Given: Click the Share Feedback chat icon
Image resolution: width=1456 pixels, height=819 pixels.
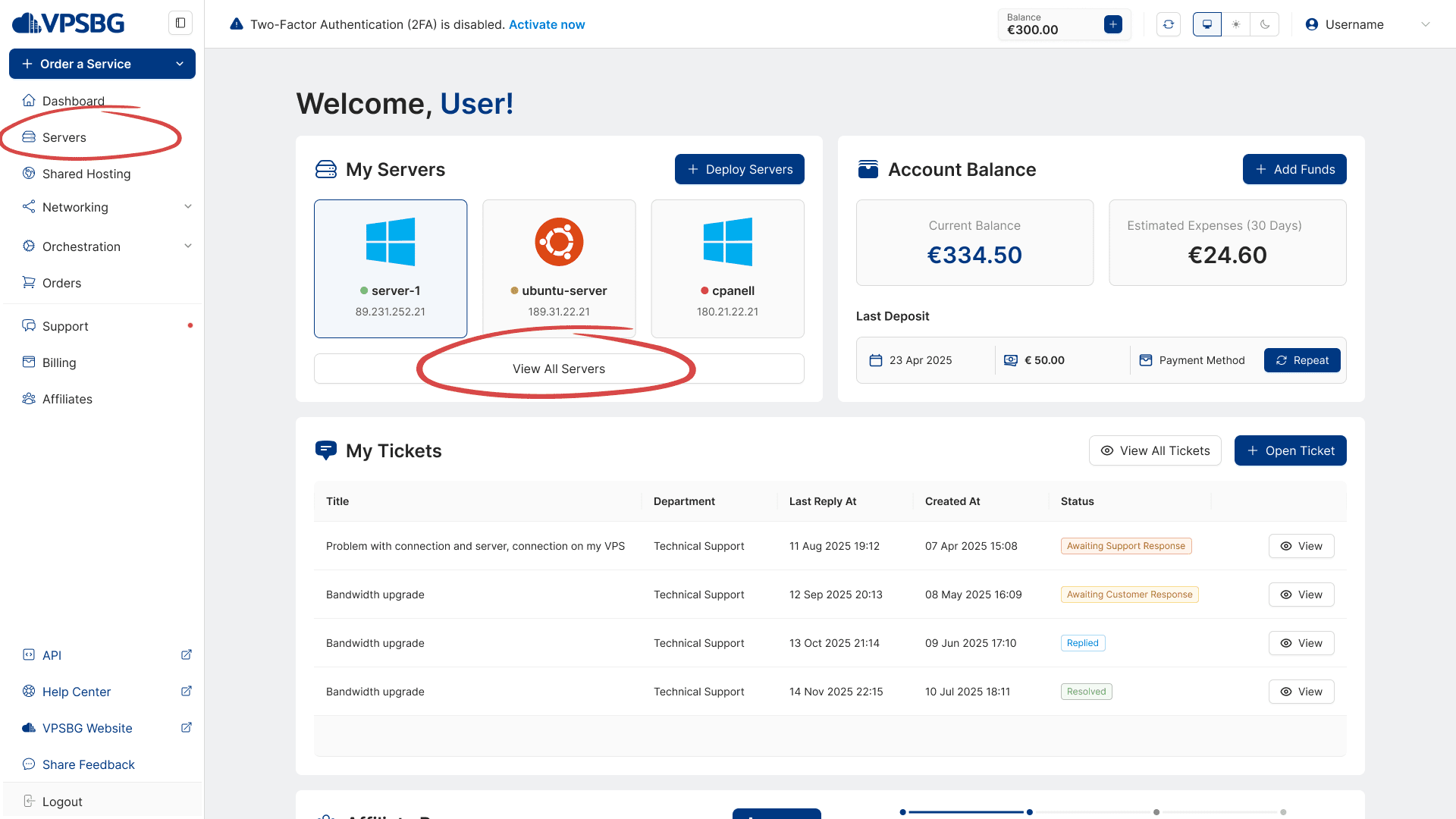Looking at the screenshot, I should click(29, 764).
